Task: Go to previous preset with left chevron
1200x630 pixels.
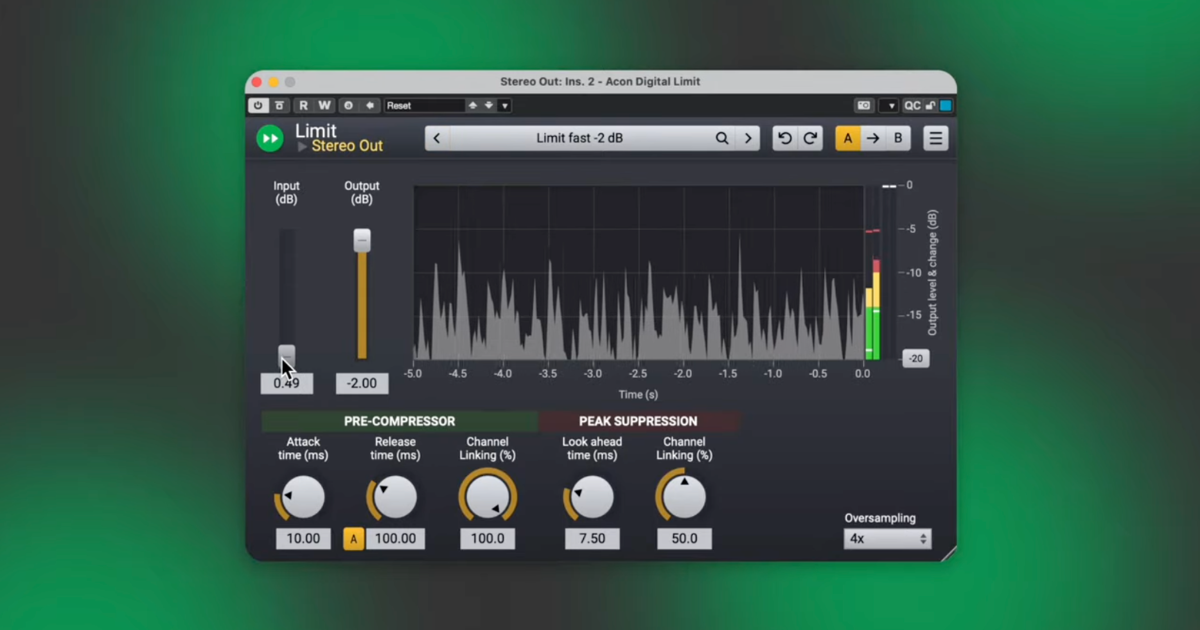Action: 437,138
